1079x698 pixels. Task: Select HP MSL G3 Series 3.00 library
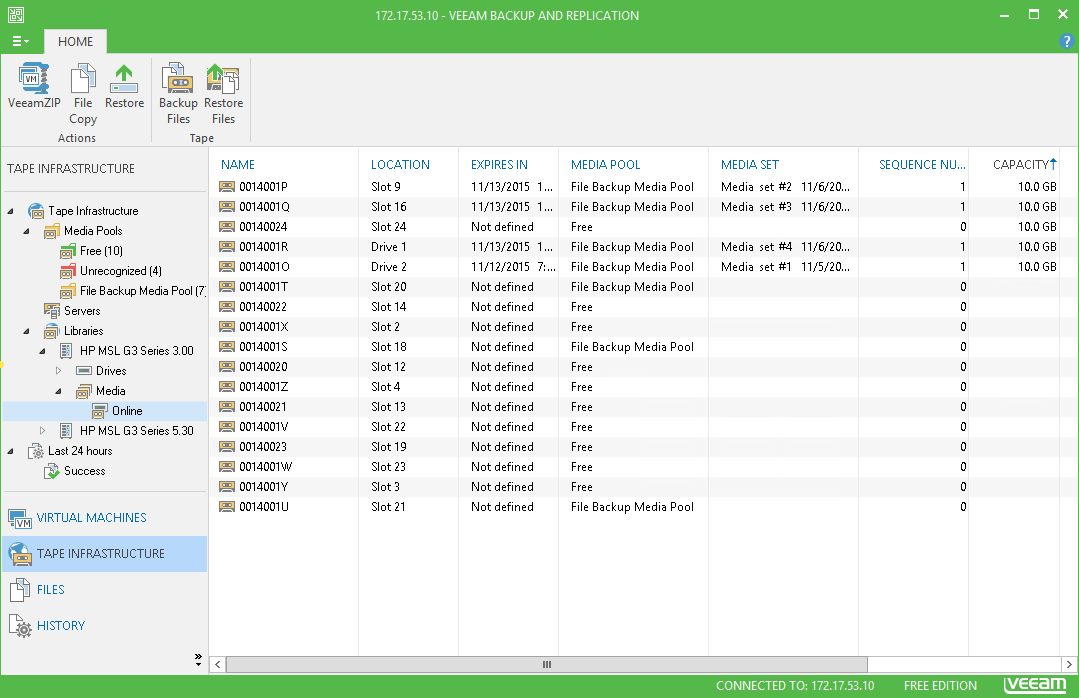136,350
